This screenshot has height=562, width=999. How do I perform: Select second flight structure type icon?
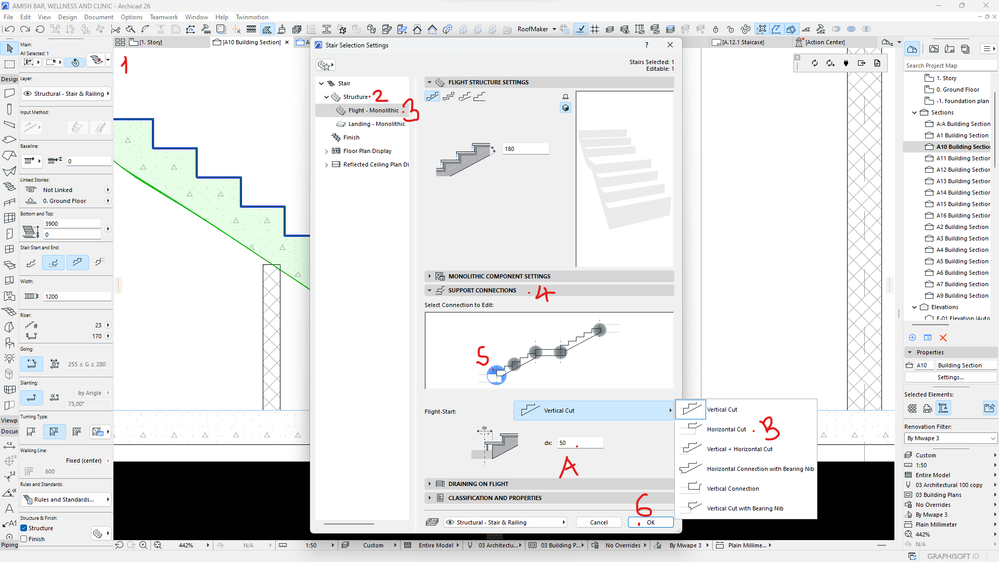449,96
